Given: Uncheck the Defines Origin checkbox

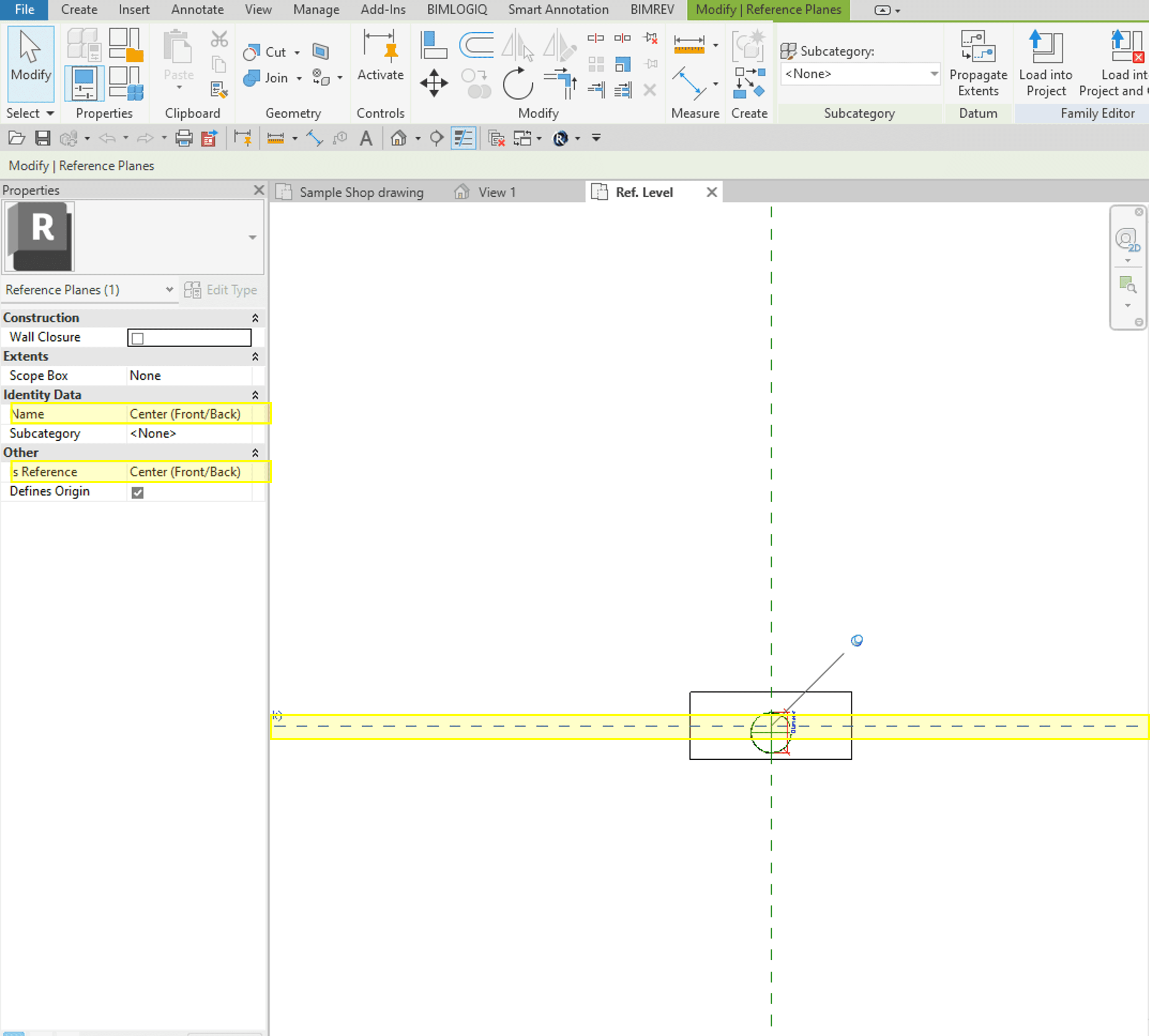Looking at the screenshot, I should coord(138,492).
